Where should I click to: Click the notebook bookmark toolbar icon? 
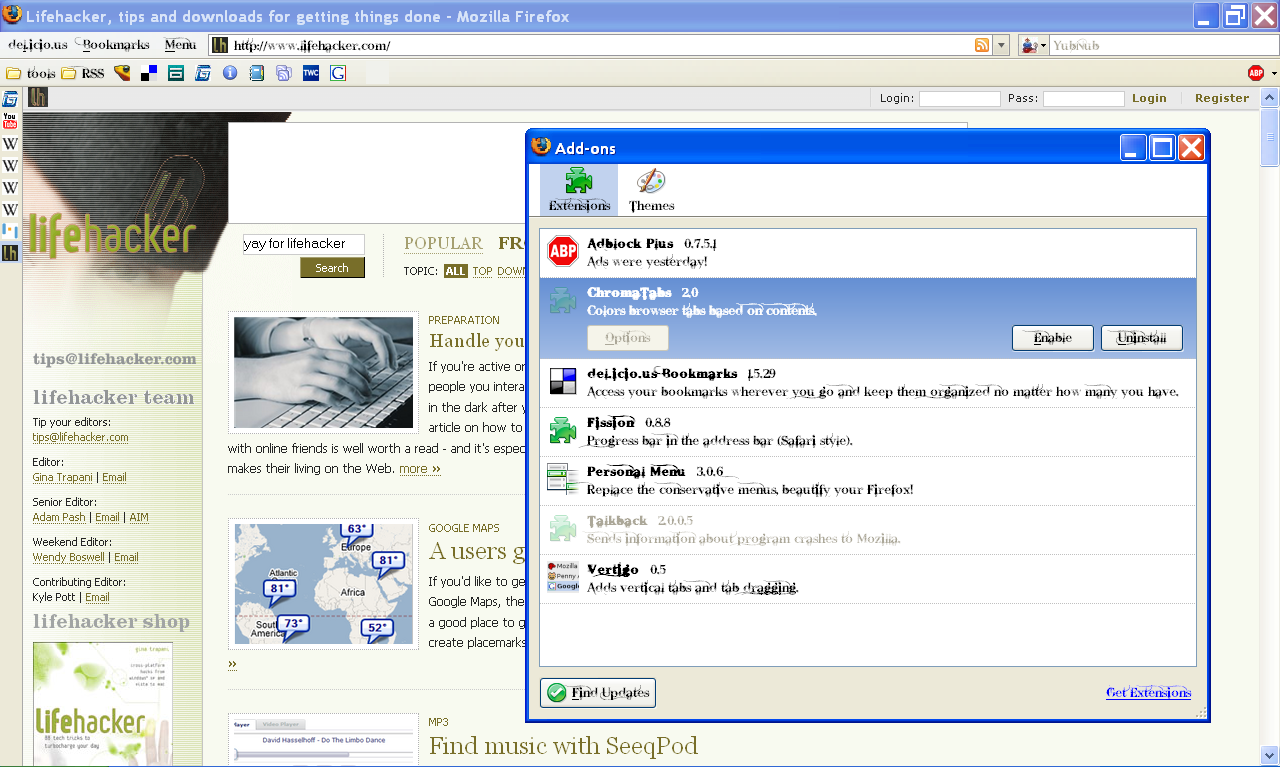click(257, 73)
